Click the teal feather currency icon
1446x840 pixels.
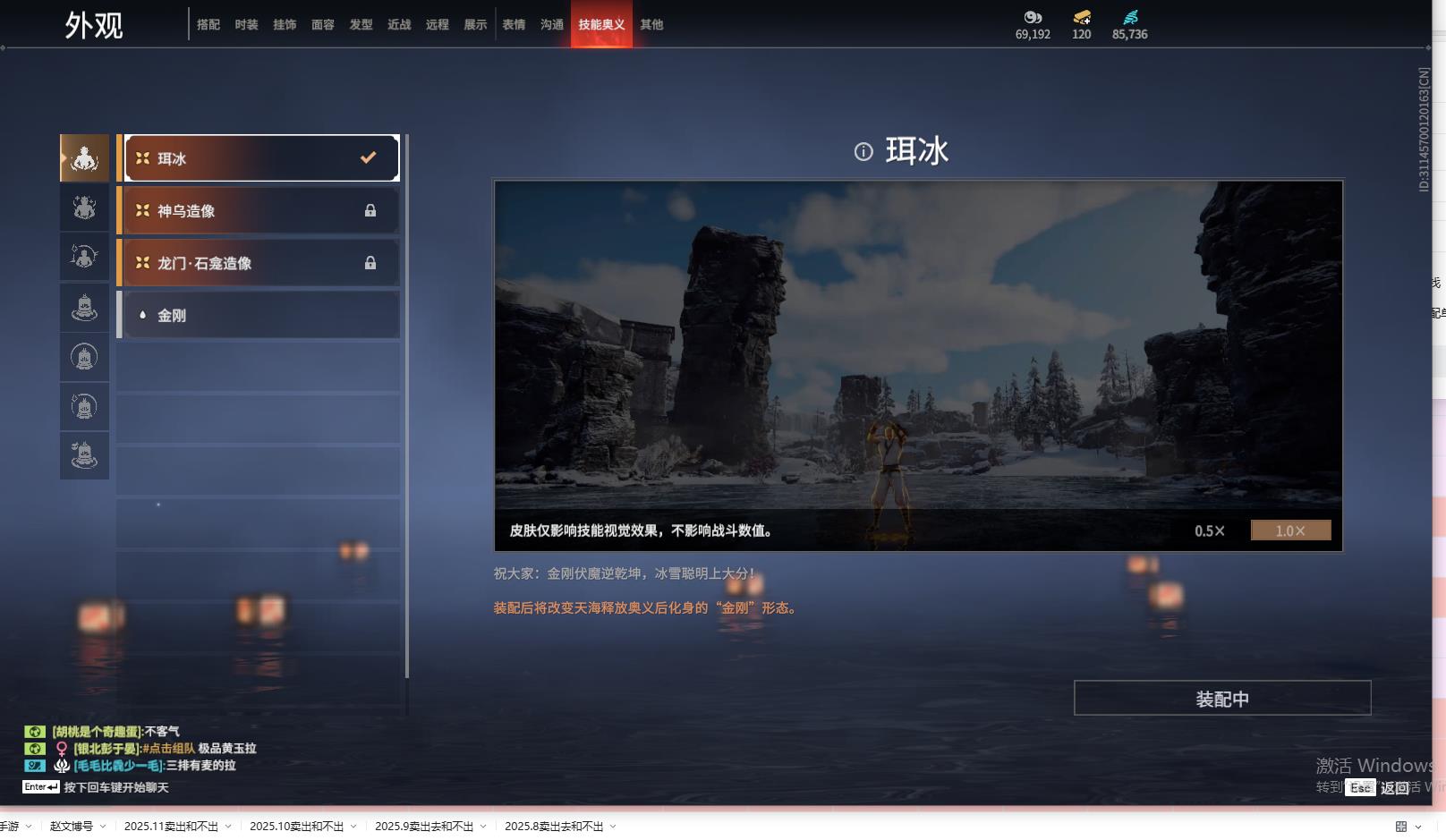coord(1130,17)
